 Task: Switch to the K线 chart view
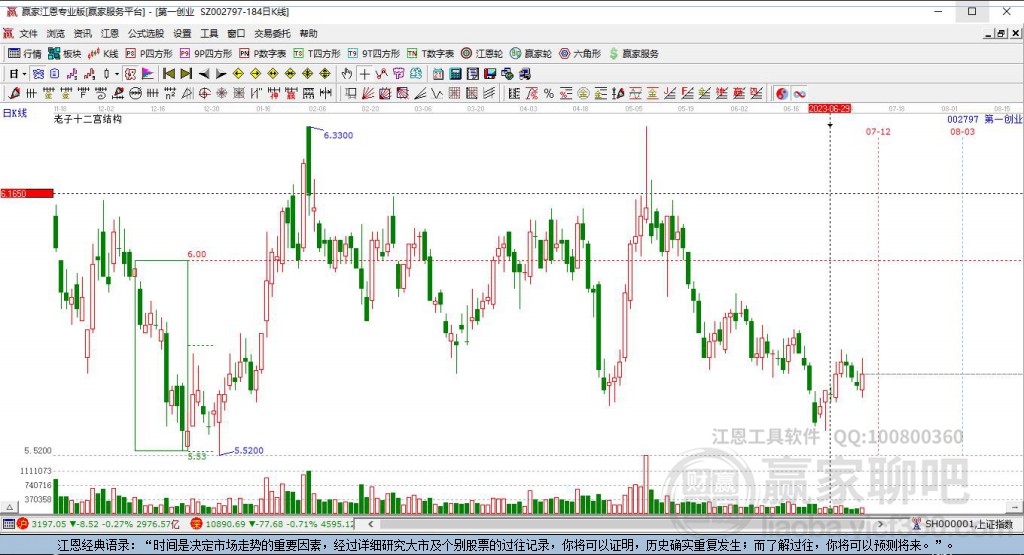click(103, 54)
